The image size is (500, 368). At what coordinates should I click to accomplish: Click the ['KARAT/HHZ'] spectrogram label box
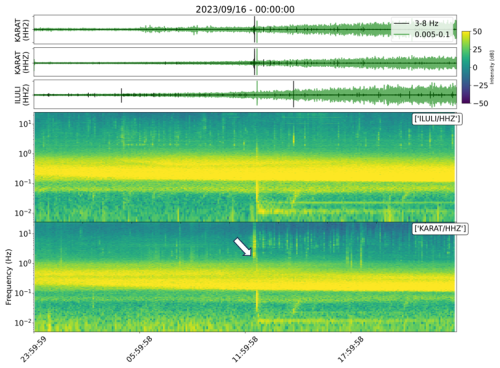click(440, 229)
